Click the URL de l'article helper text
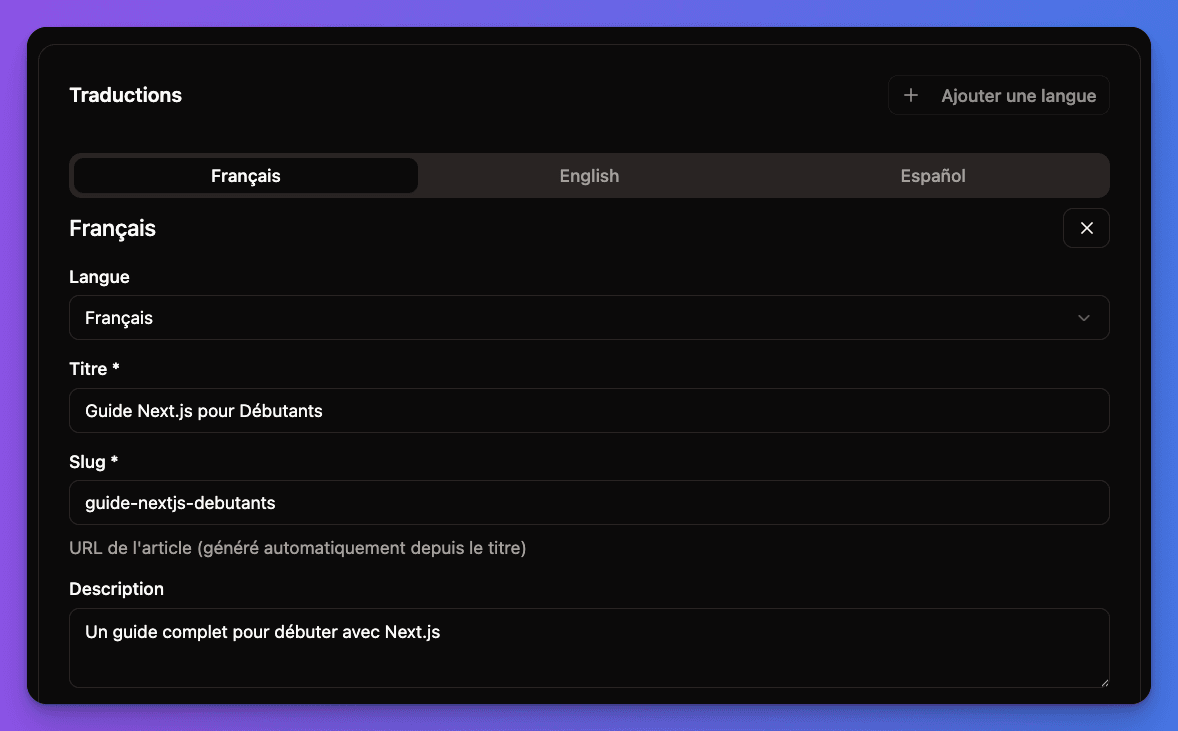Viewport: 1178px width, 731px height. pyautogui.click(x=297, y=547)
